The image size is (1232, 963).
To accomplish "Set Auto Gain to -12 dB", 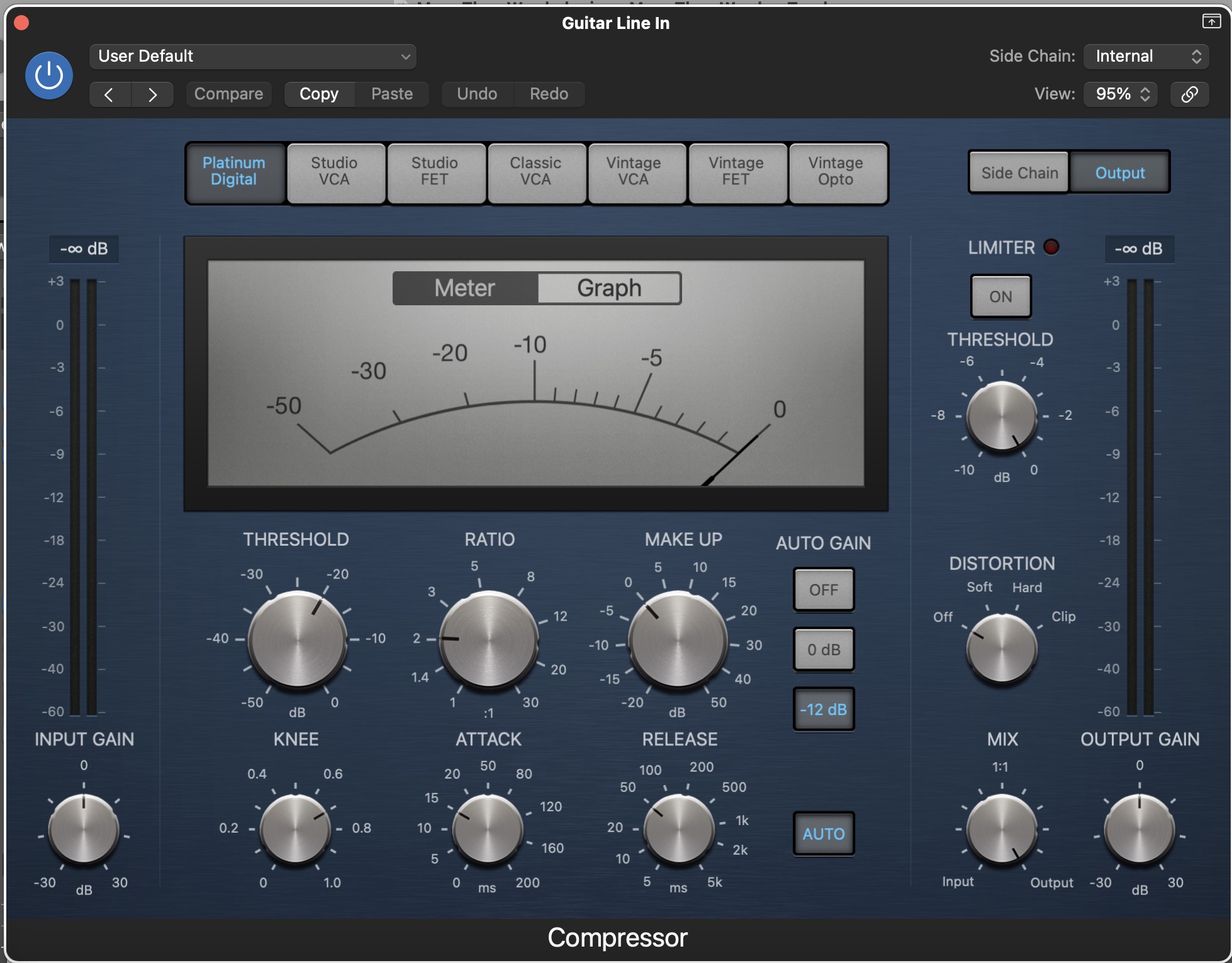I will (824, 710).
